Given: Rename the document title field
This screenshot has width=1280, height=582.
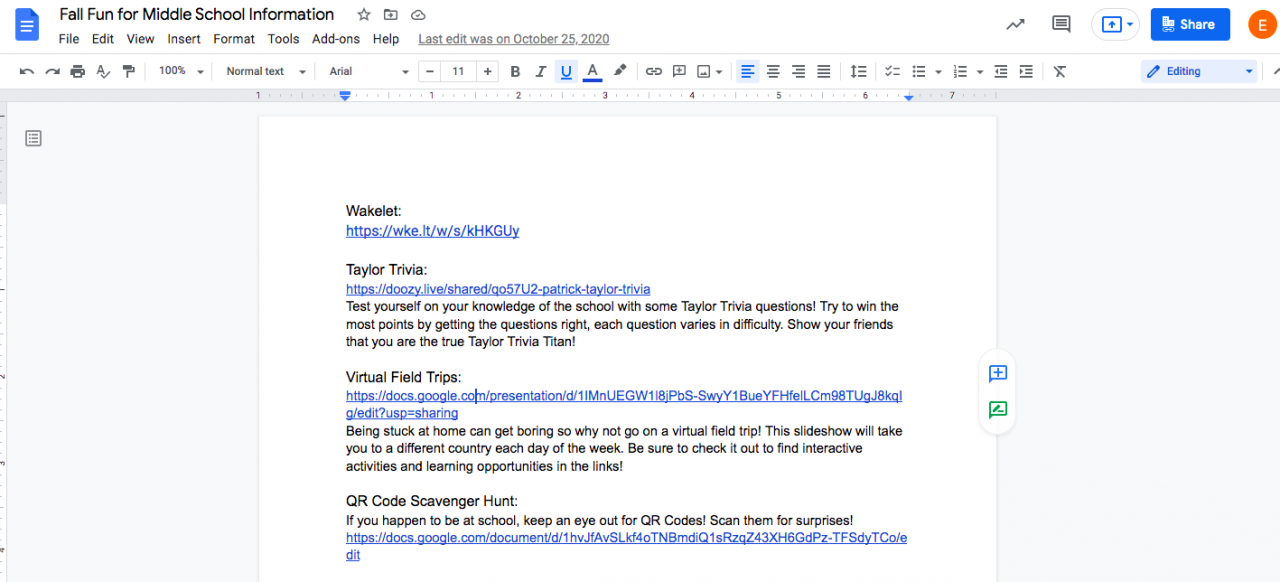Looking at the screenshot, I should (197, 14).
